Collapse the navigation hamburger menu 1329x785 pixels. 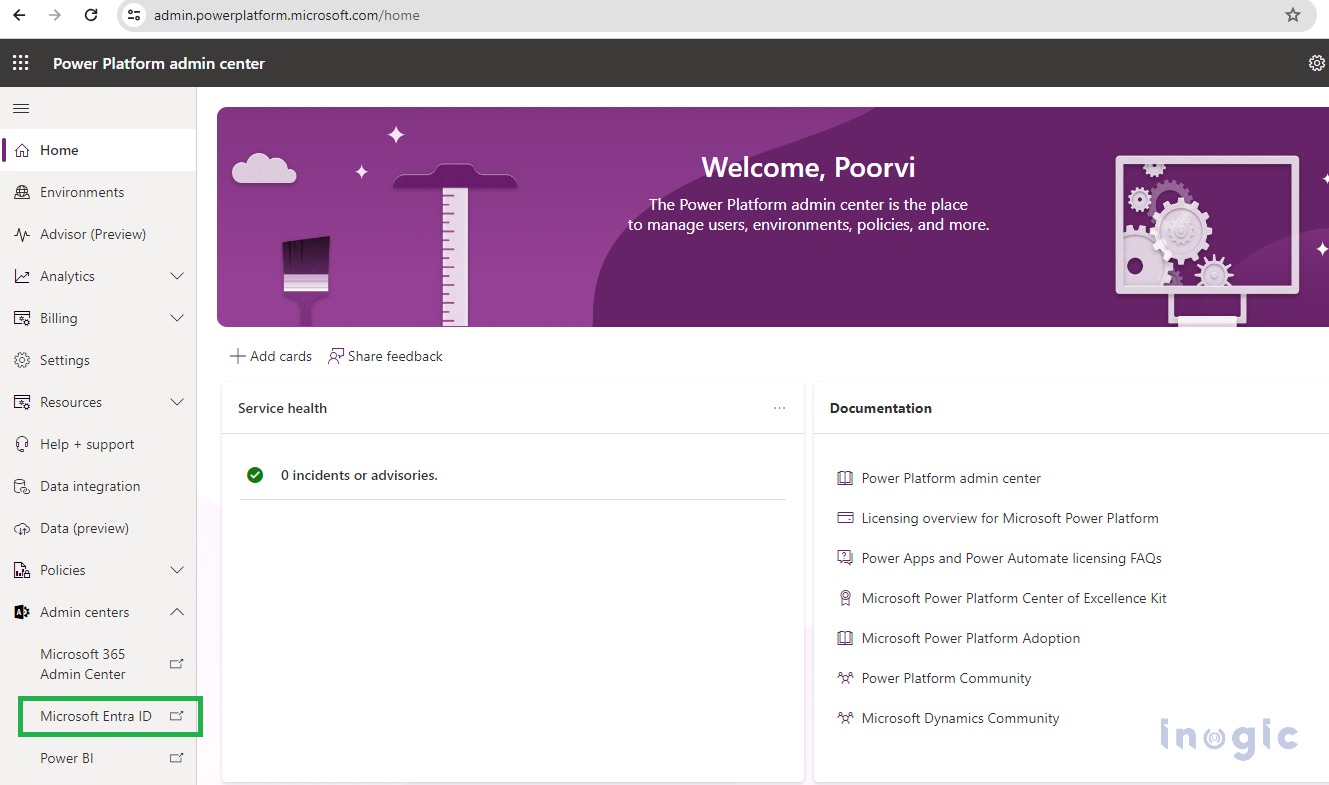[20, 108]
